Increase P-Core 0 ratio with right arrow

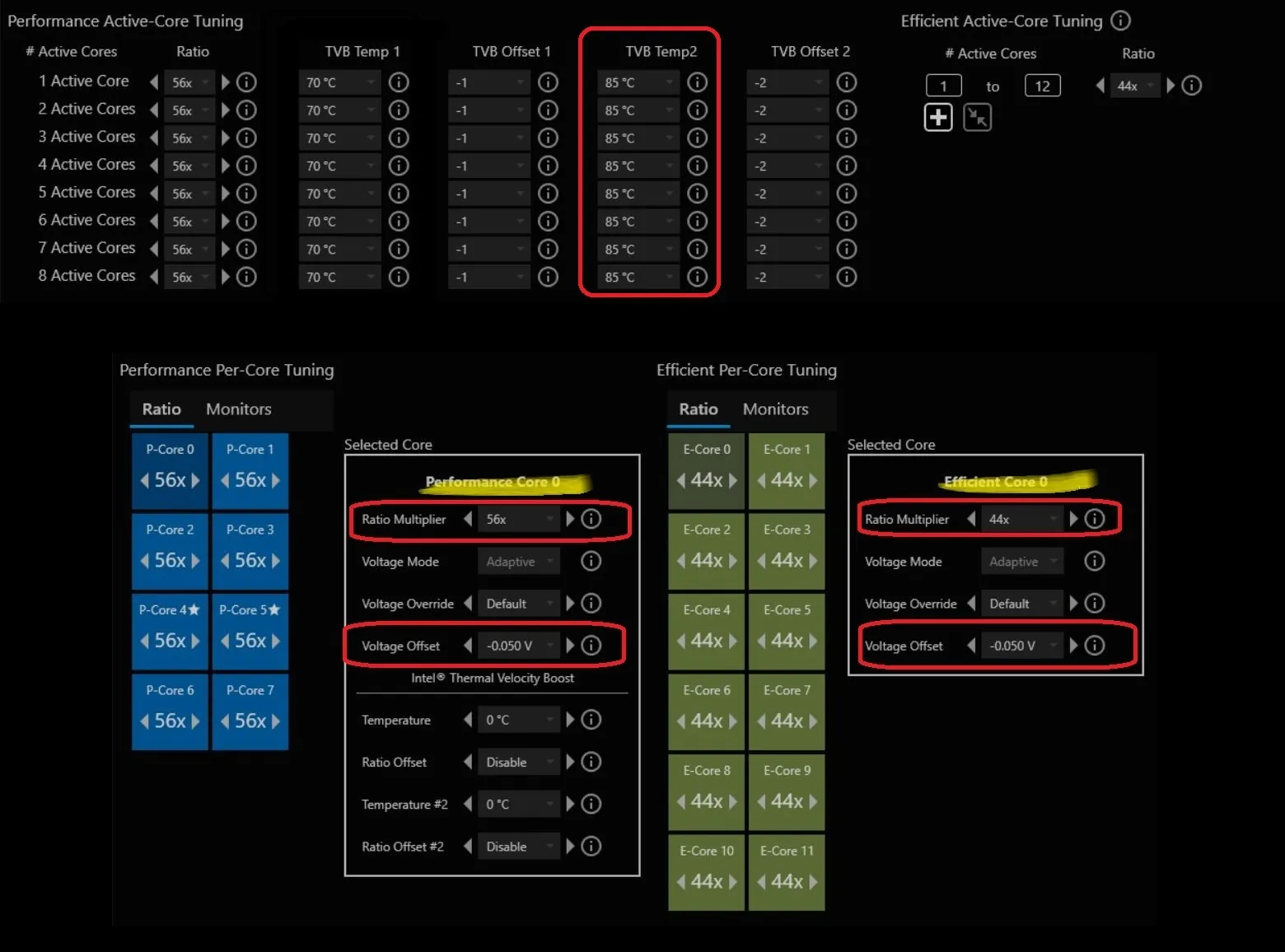pos(196,480)
